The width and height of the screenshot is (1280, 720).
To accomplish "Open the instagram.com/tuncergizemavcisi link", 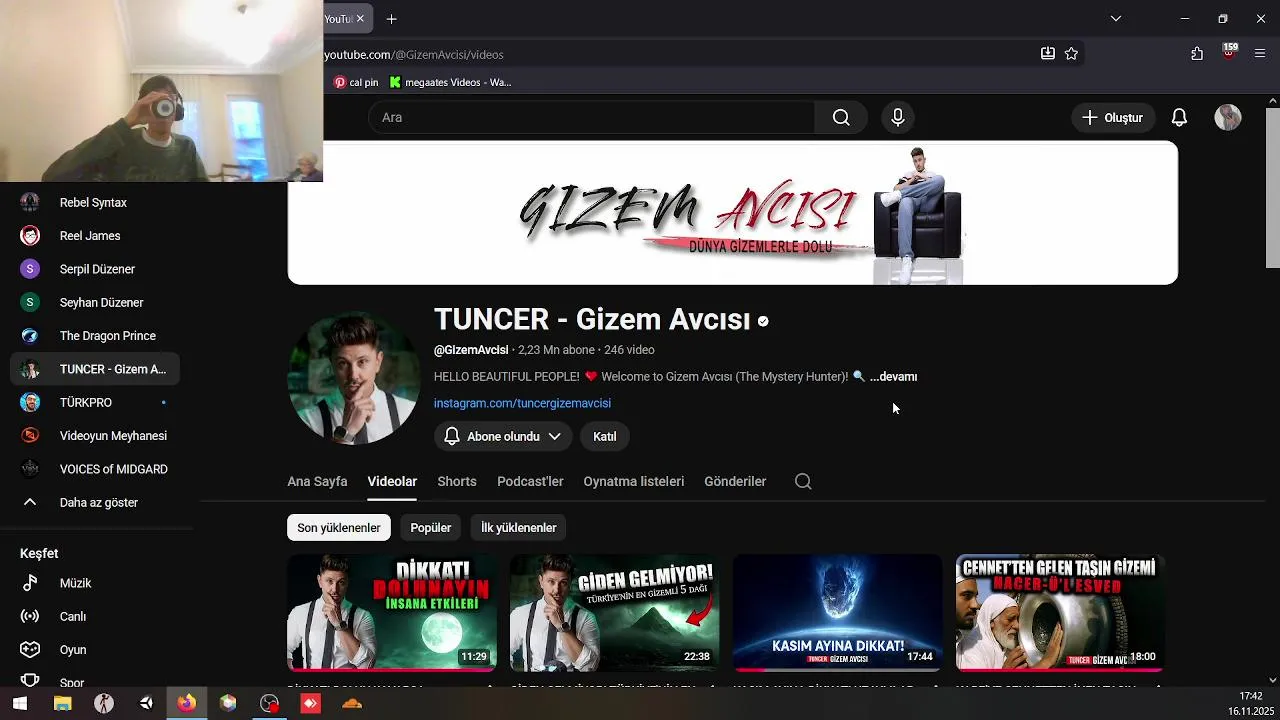I will (522, 403).
